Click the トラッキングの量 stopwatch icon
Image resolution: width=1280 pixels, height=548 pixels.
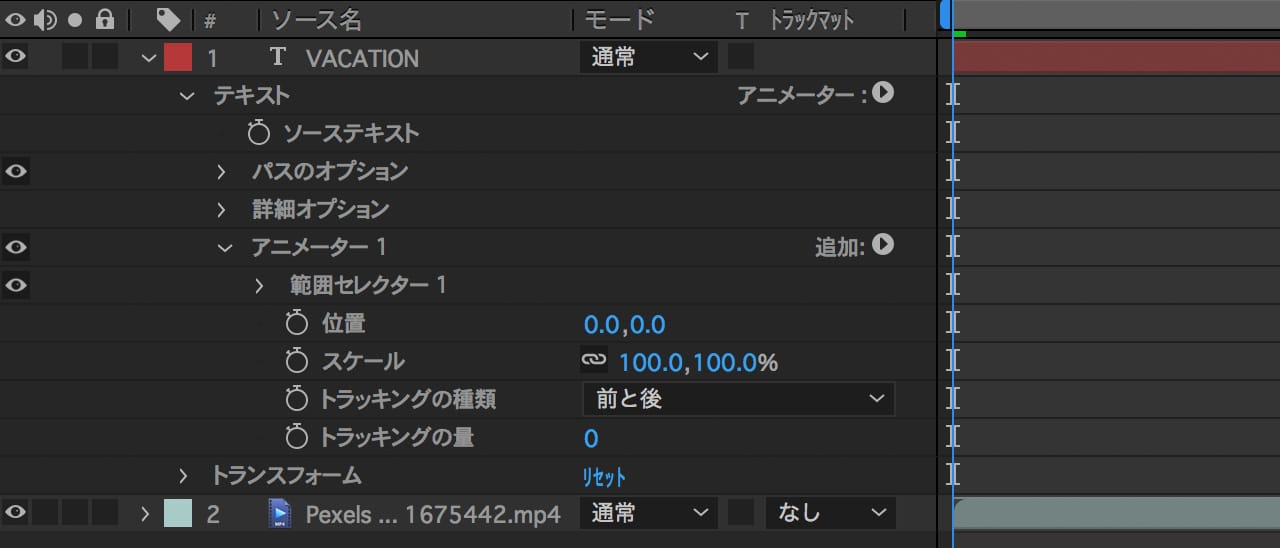297,437
